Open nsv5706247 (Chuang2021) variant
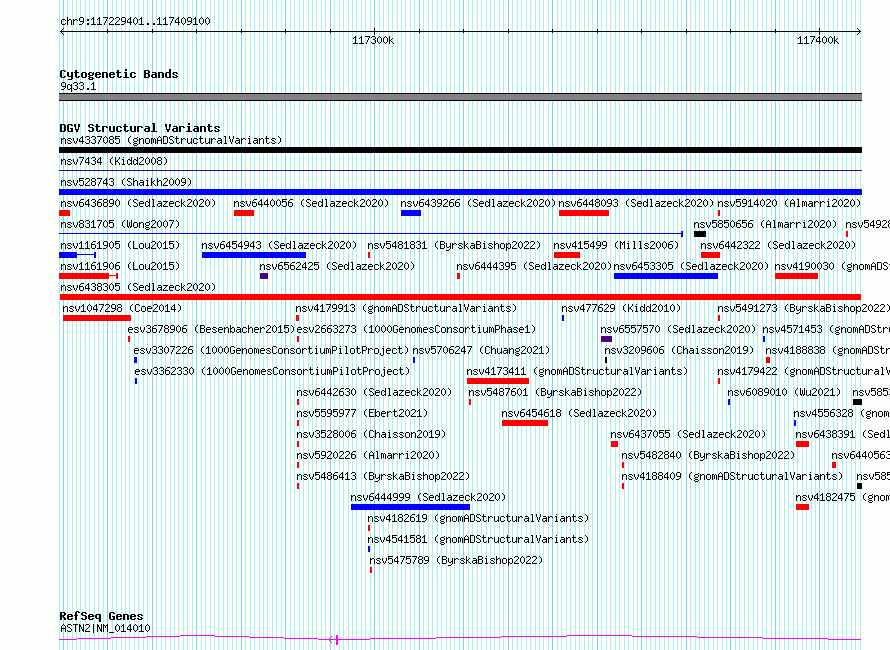 (481, 350)
